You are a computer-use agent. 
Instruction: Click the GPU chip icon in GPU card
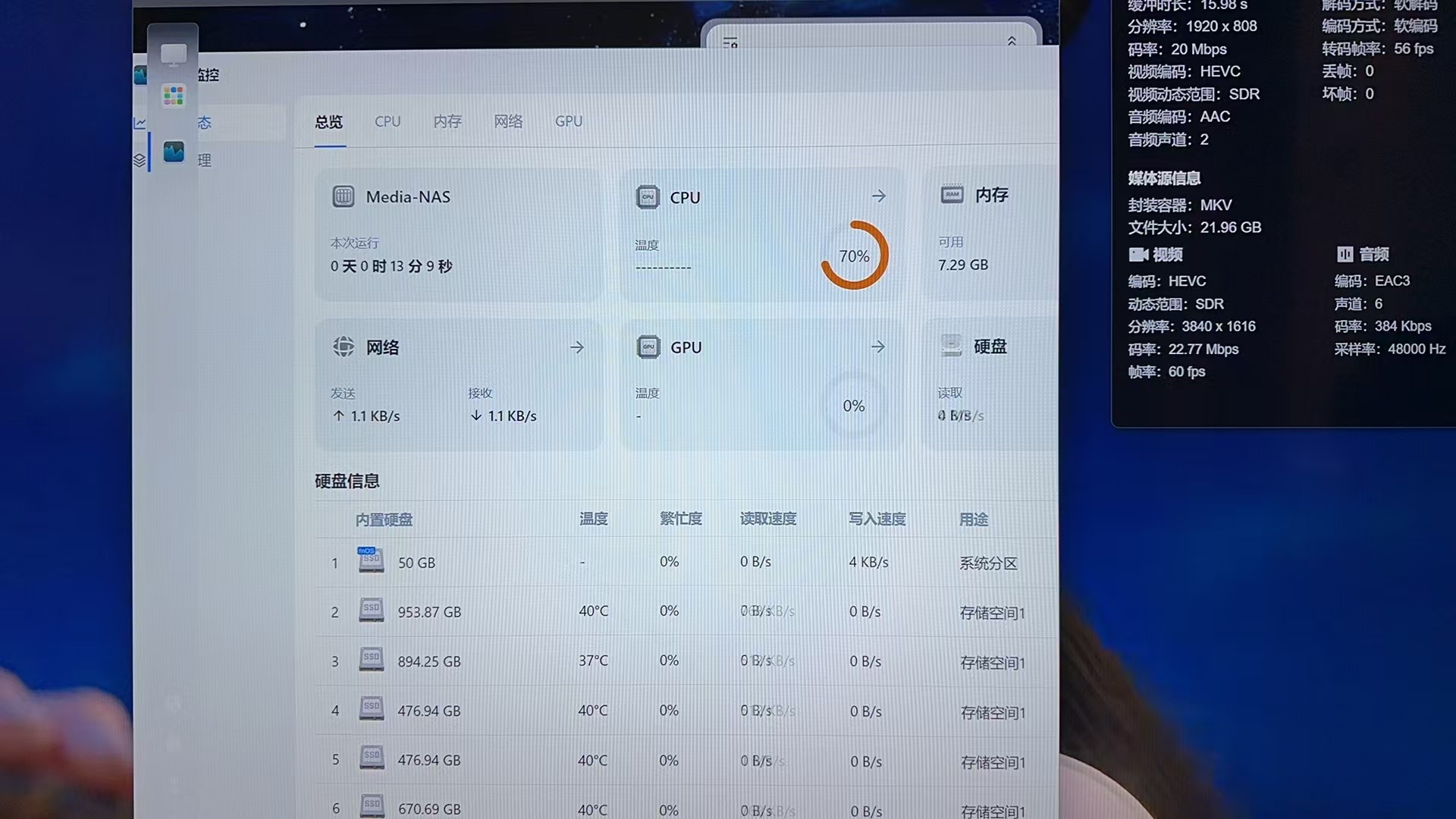pos(648,347)
